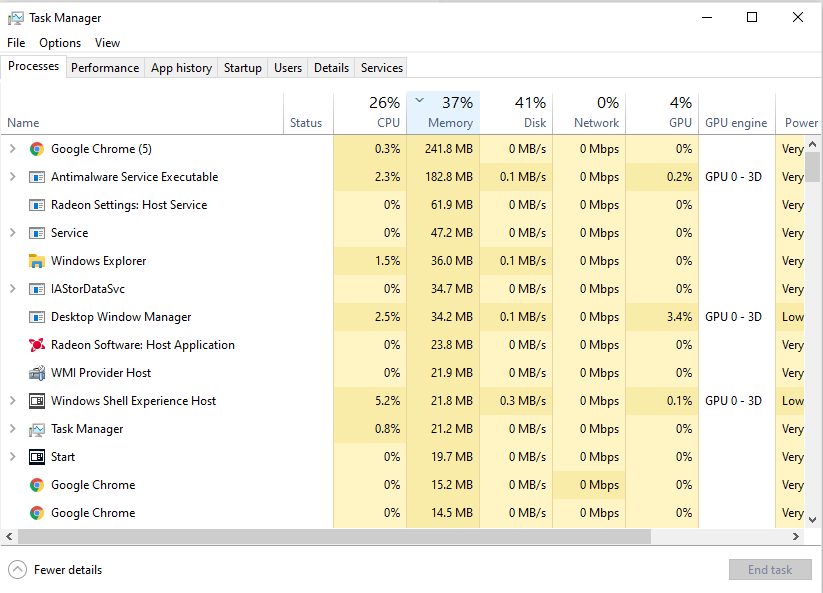The height and width of the screenshot is (593, 823).
Task: Click the WMI Provider Host icon
Action: click(x=37, y=373)
